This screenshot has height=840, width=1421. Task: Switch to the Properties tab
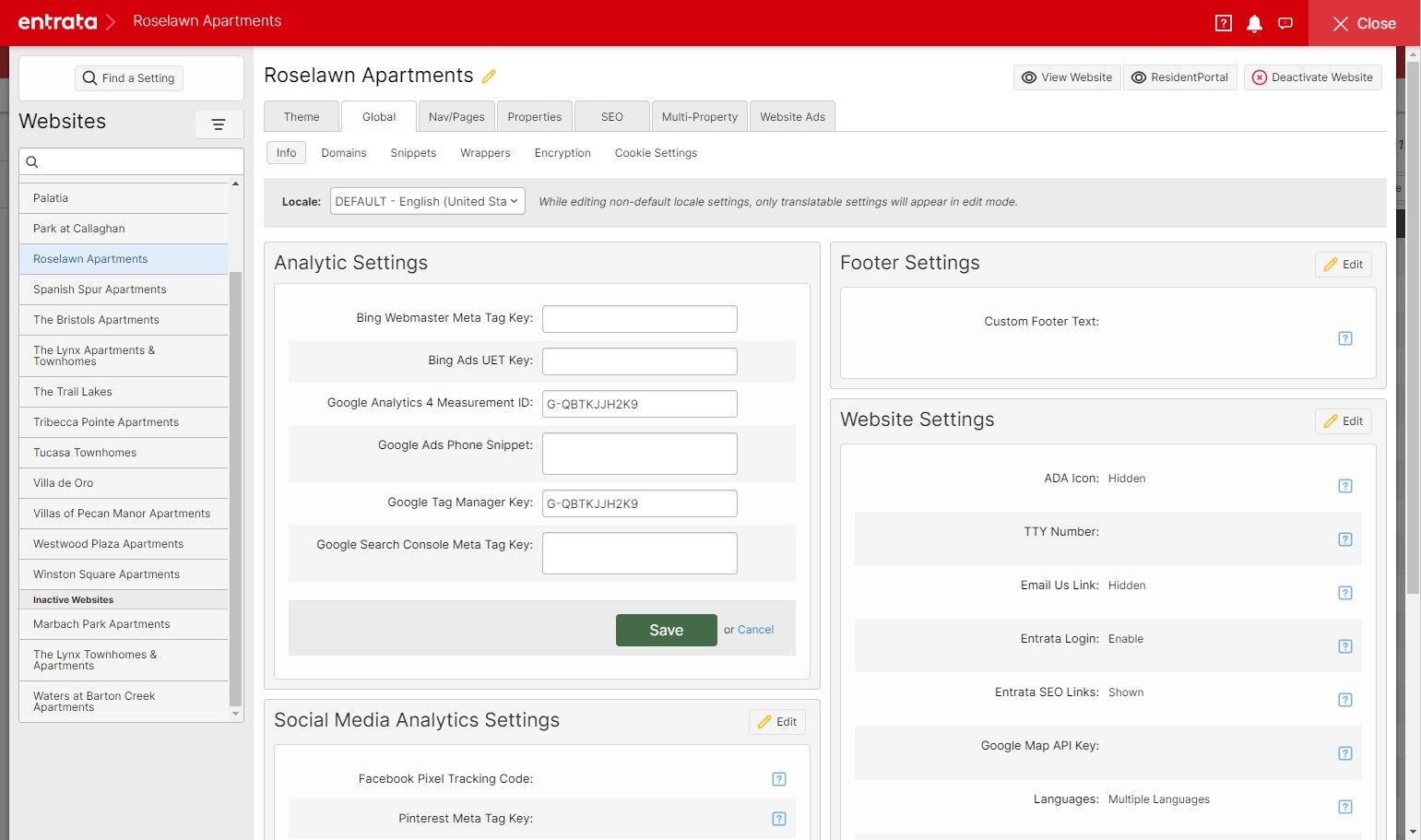tap(535, 116)
